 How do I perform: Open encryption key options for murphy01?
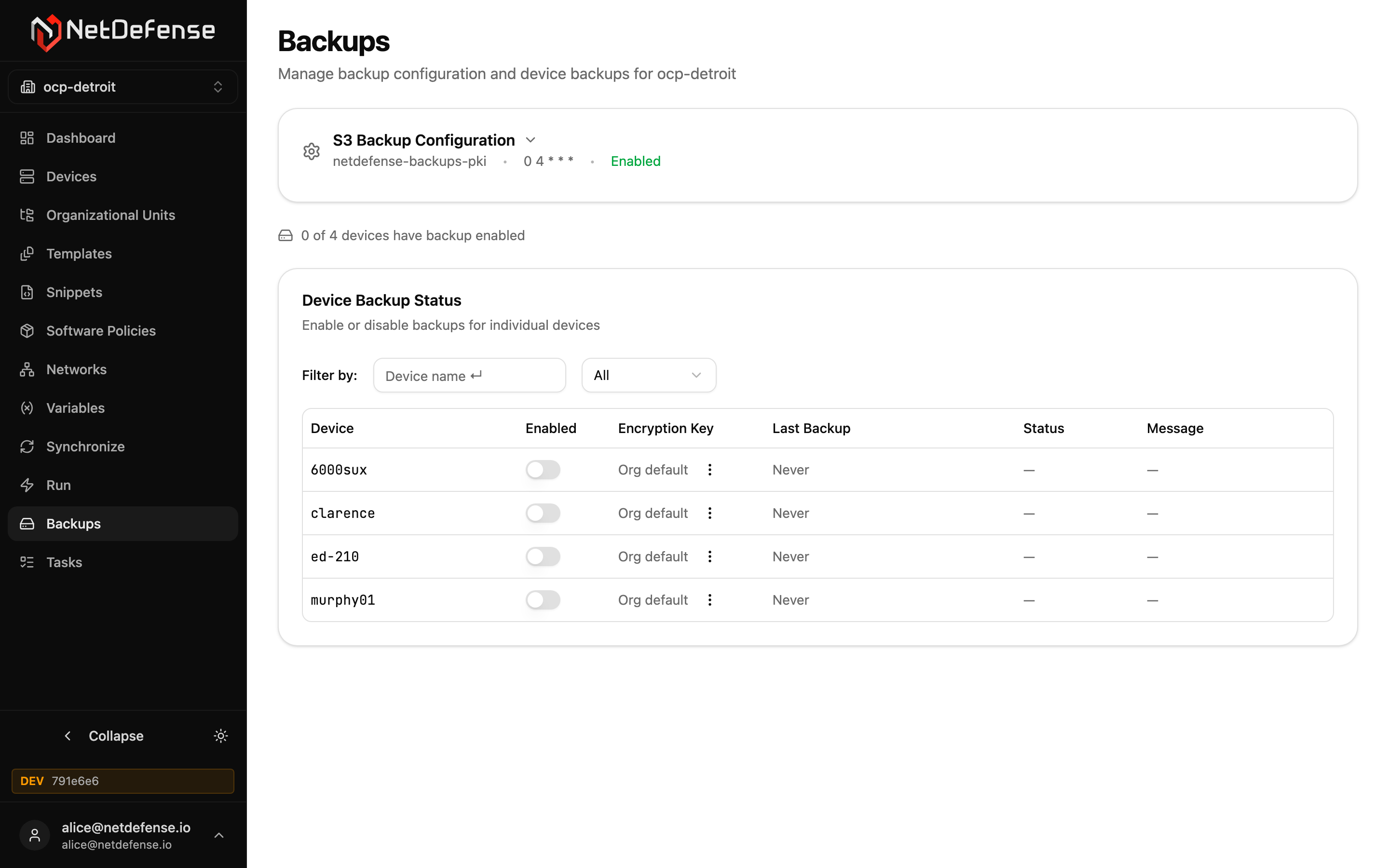pos(710,600)
